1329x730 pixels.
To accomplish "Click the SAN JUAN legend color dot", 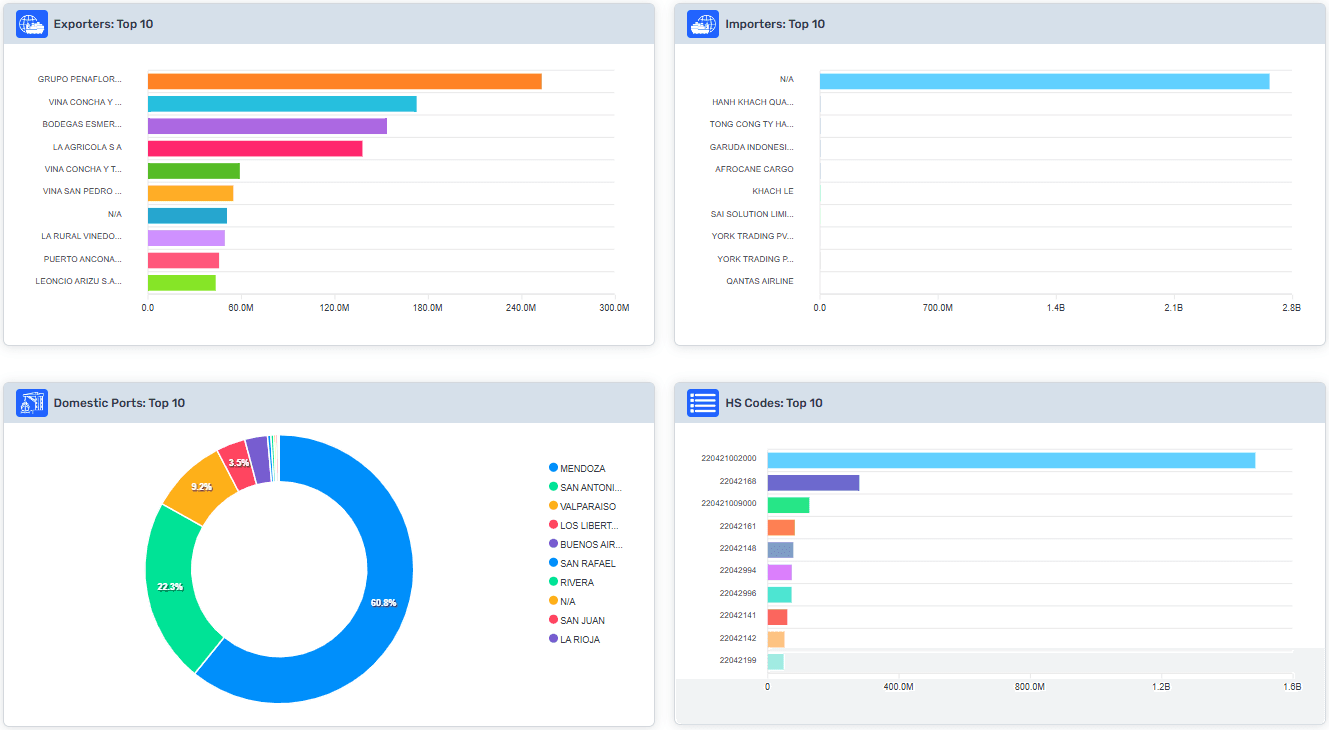I will click(x=553, y=620).
